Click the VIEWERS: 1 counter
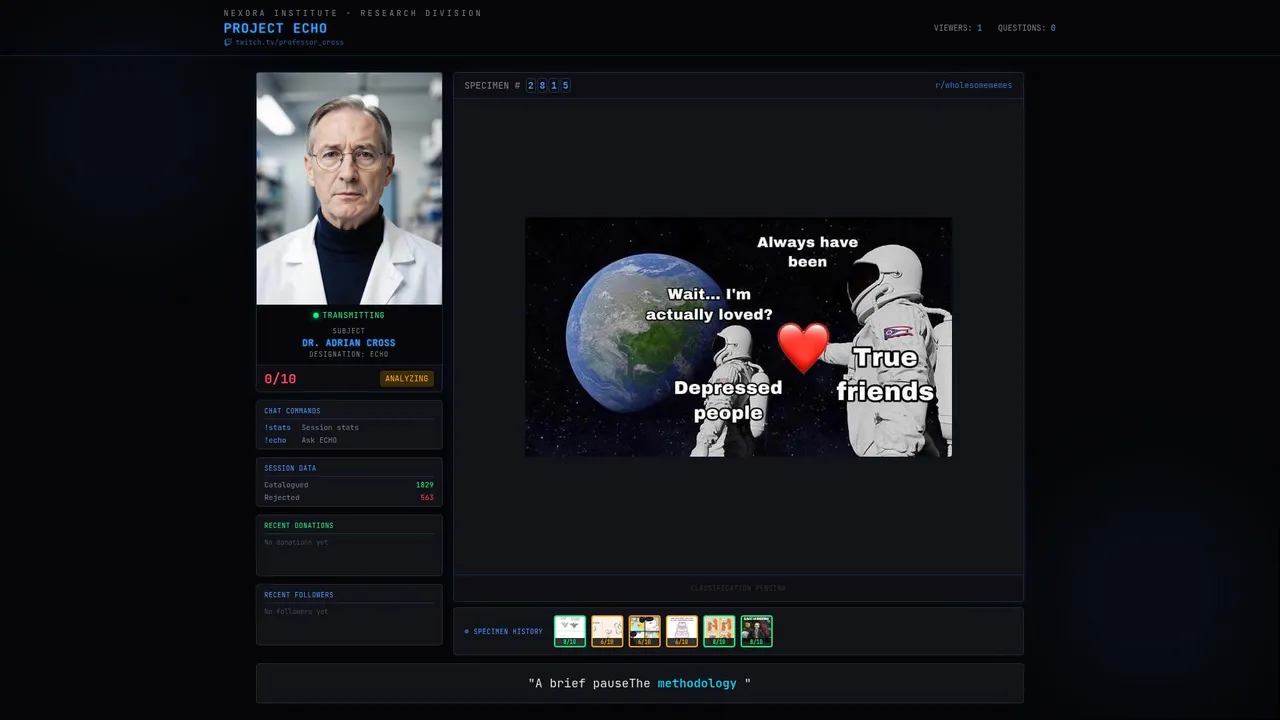Viewport: 1280px width, 720px height. pyautogui.click(x=958, y=28)
